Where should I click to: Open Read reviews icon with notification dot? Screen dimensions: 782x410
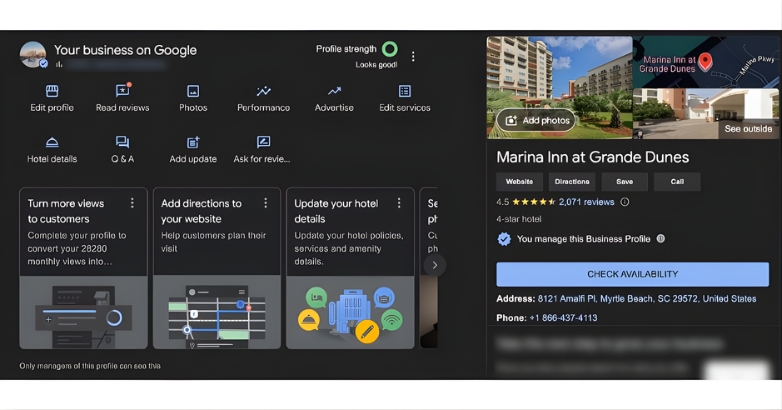(123, 90)
